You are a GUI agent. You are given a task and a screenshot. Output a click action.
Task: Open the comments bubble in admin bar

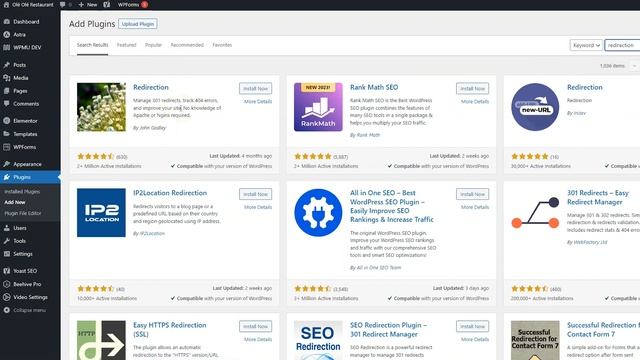point(65,4)
